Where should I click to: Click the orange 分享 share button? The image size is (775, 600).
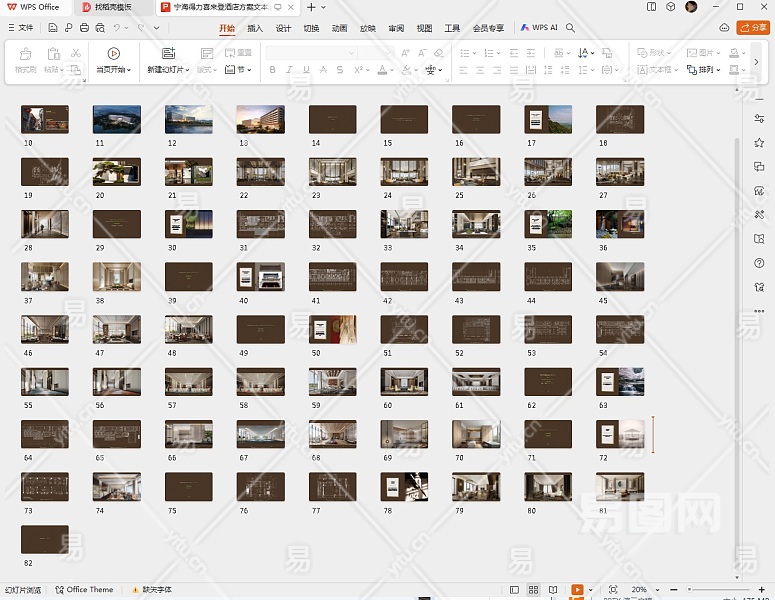point(753,28)
